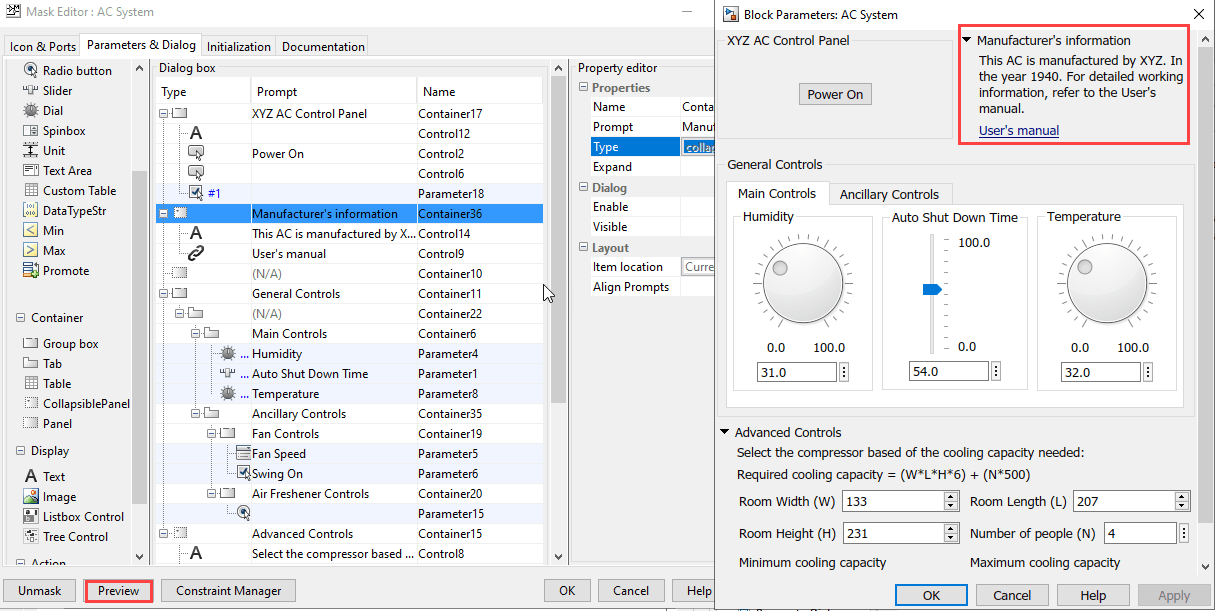Click the Listbox Control icon
1215x611 pixels.
[31, 517]
